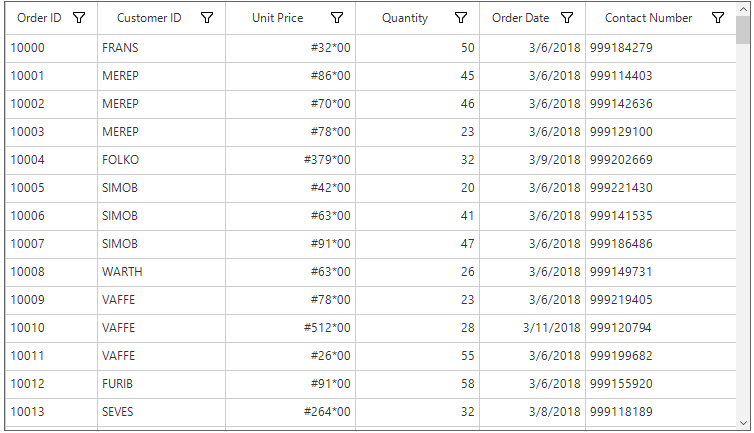Click the vertical scrollbar thumb
Image resolution: width=754 pixels, height=433 pixels.
[x=743, y=30]
